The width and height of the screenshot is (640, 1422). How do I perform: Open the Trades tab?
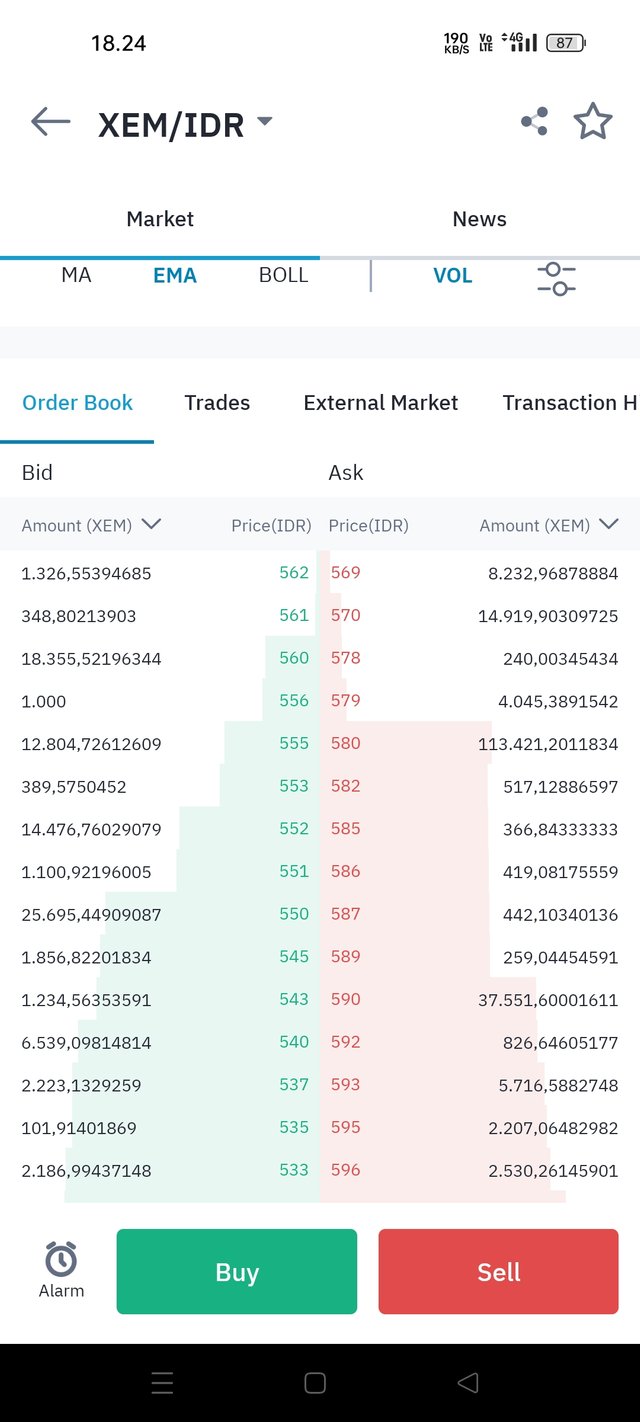pyautogui.click(x=217, y=403)
